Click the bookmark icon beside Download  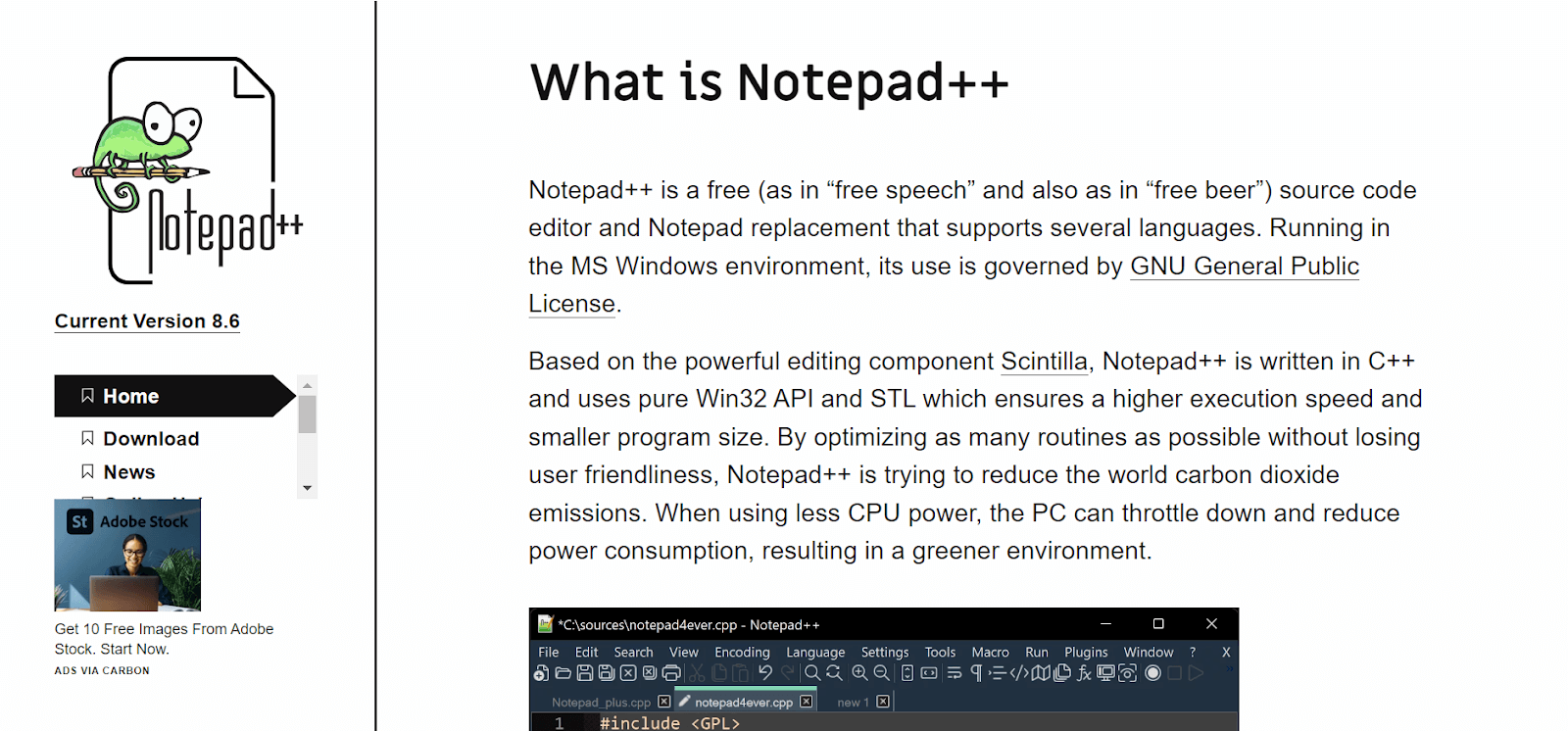(x=87, y=438)
